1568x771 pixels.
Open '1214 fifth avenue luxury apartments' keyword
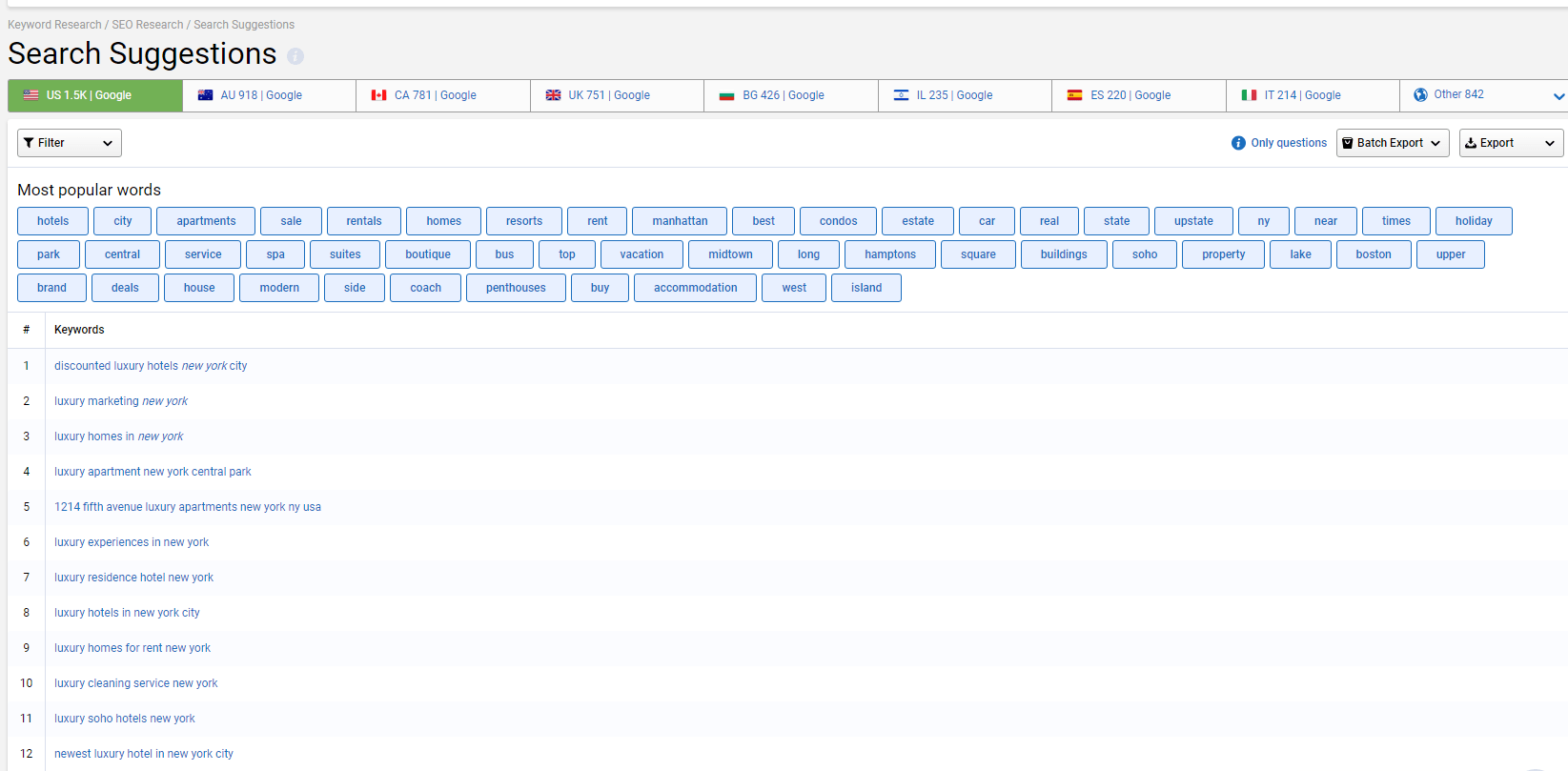[x=188, y=507]
